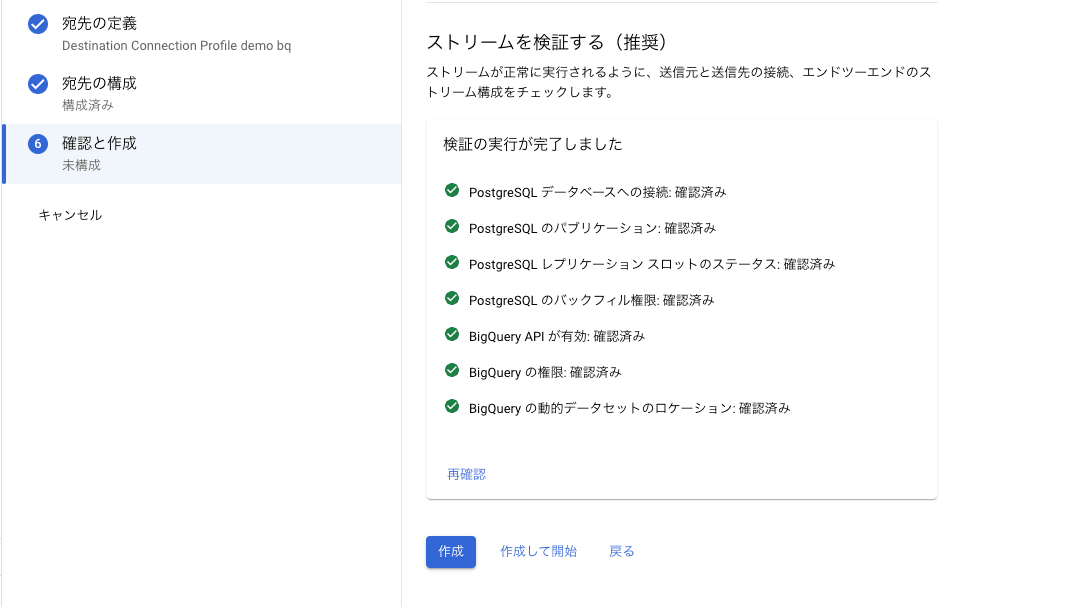This screenshot has width=1074, height=607.
Task: Click the green check for レプリケーション スロットのステータス
Action: (452, 263)
